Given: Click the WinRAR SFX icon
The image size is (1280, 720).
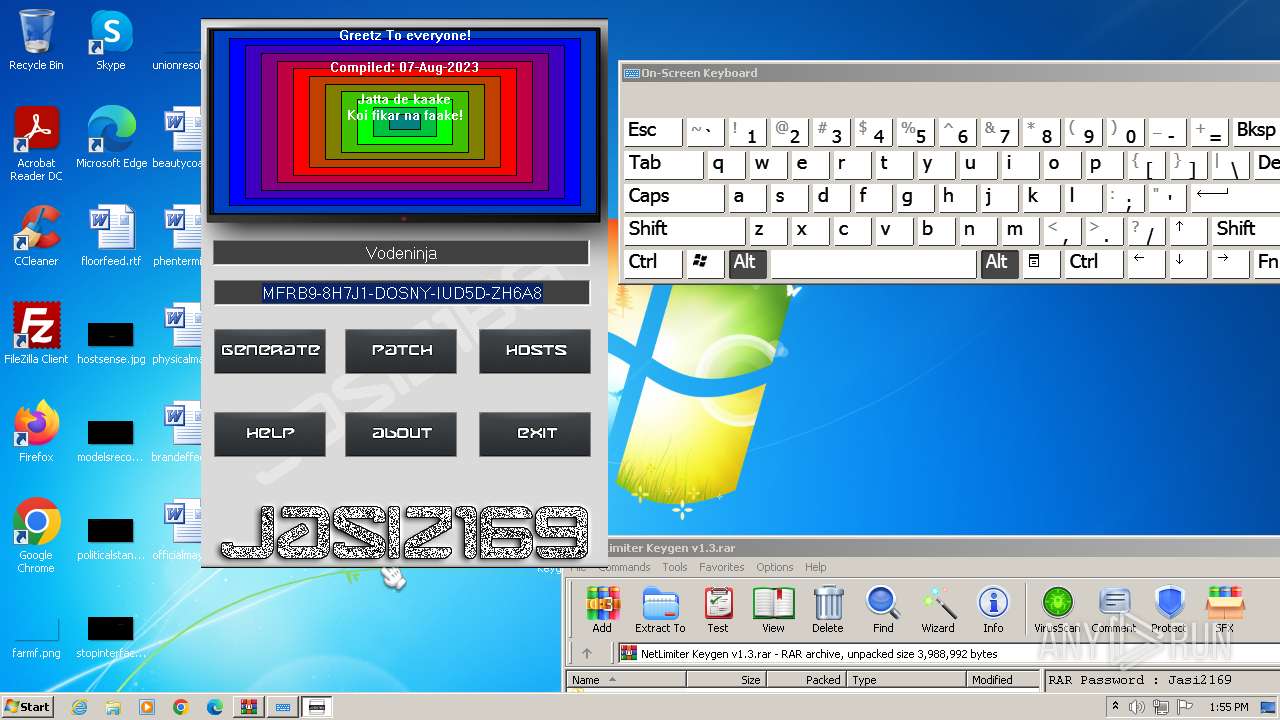Looking at the screenshot, I should point(1225,610).
